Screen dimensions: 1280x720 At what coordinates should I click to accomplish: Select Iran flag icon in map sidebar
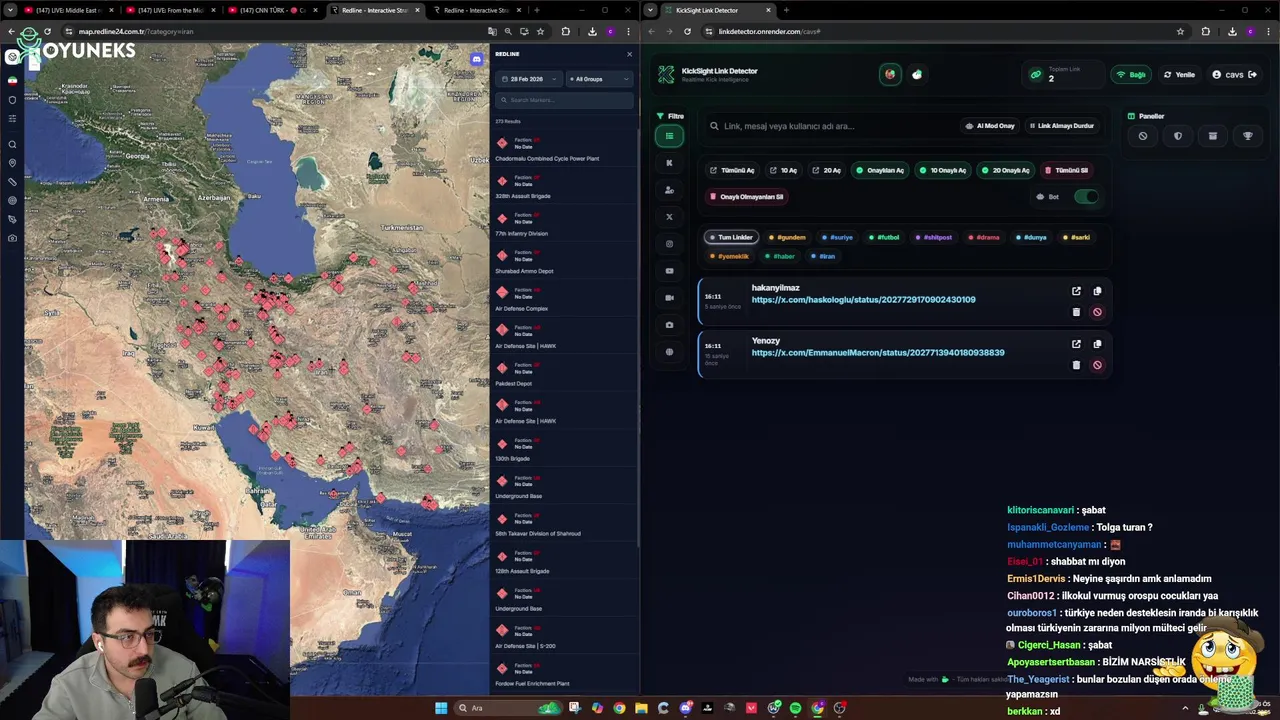[x=12, y=80]
